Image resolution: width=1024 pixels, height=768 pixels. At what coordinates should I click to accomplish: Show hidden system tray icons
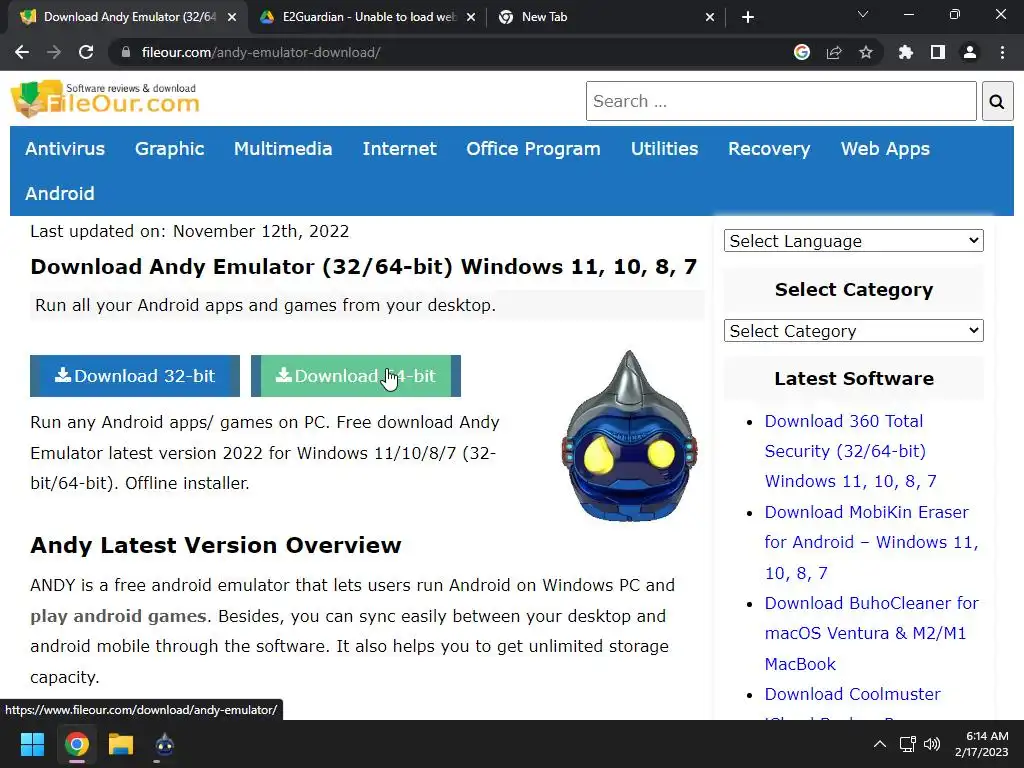coord(880,744)
